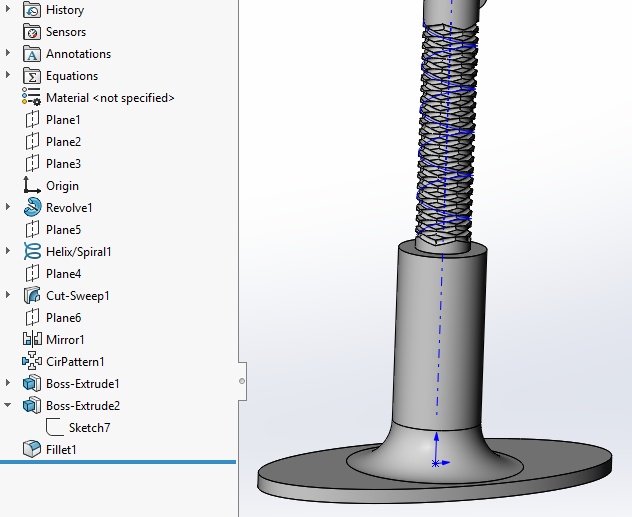Expand the Equations node

pyautogui.click(x=8, y=75)
